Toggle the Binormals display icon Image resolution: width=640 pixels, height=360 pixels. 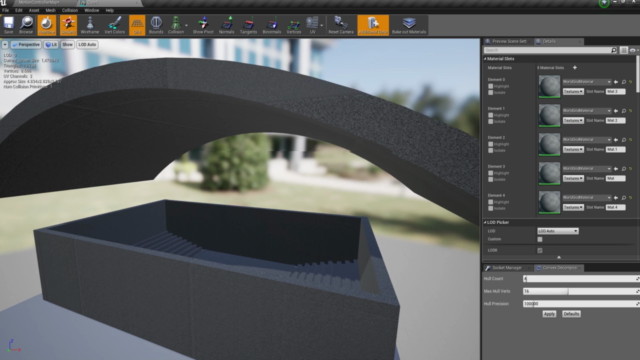coord(272,25)
